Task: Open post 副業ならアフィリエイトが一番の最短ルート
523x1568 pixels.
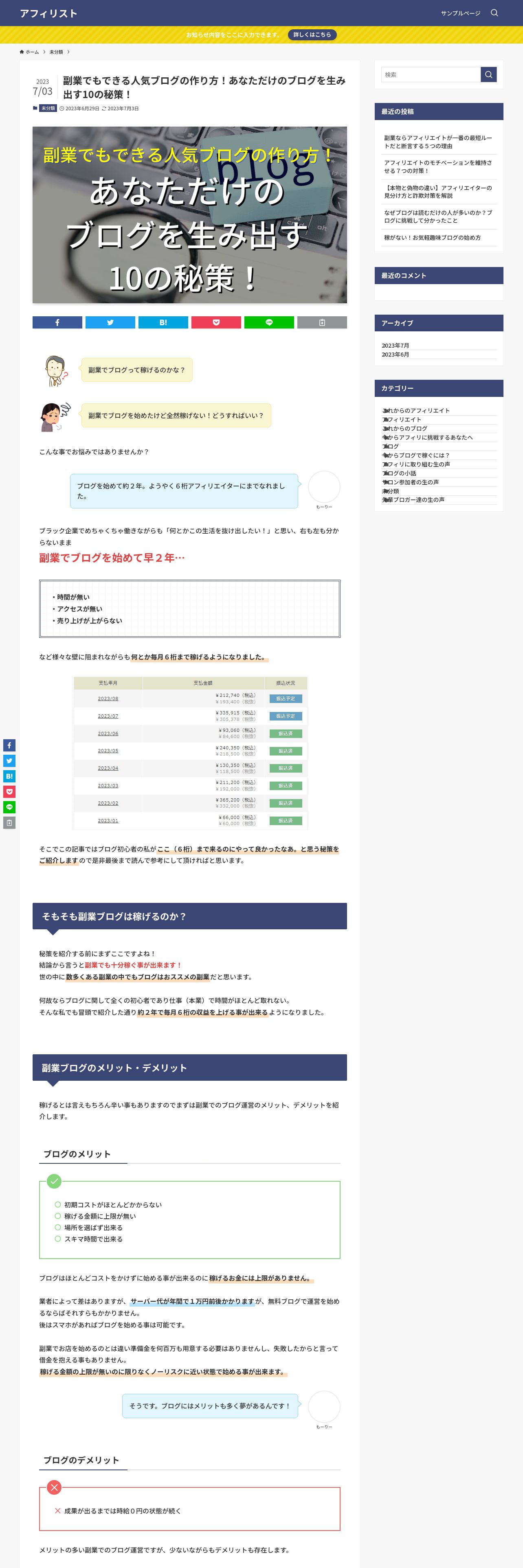Action: pyautogui.click(x=438, y=142)
